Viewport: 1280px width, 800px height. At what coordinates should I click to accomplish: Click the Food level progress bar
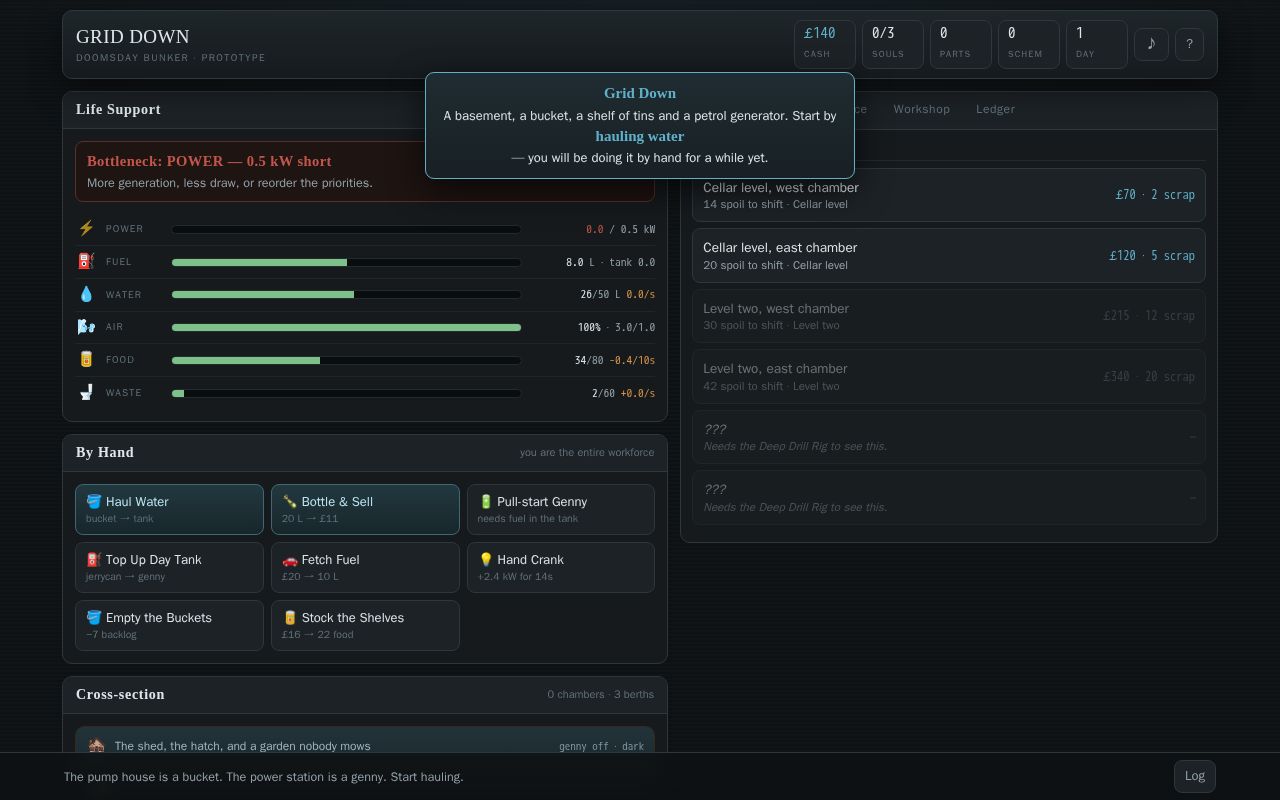[346, 360]
